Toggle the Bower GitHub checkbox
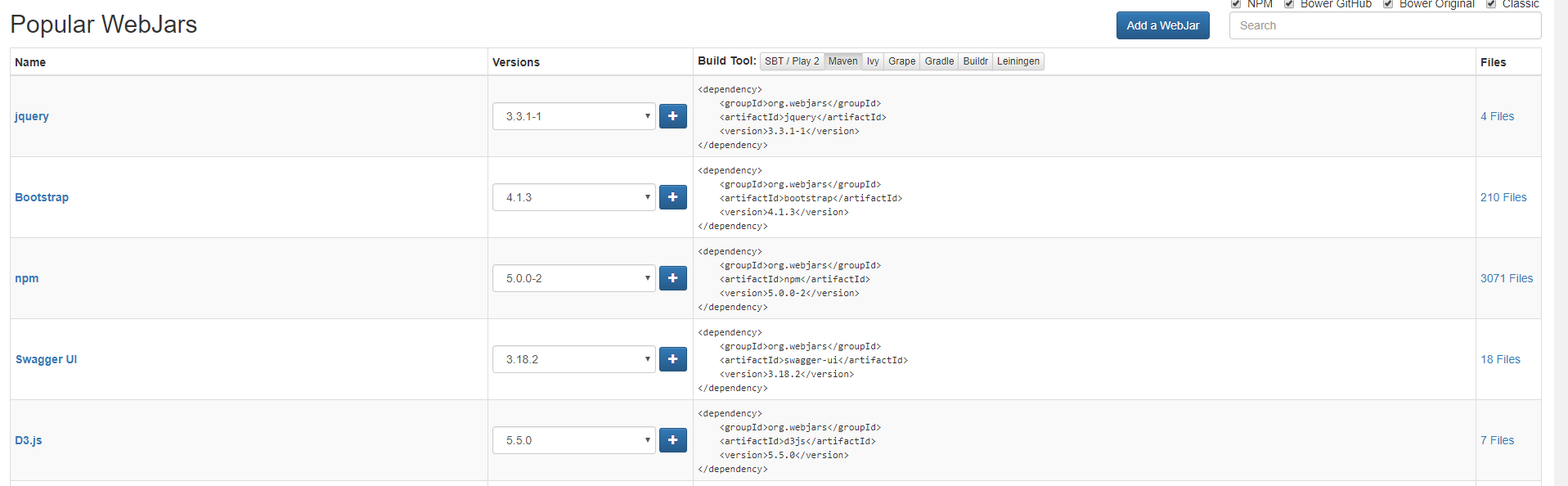The height and width of the screenshot is (486, 1568). (x=1289, y=4)
